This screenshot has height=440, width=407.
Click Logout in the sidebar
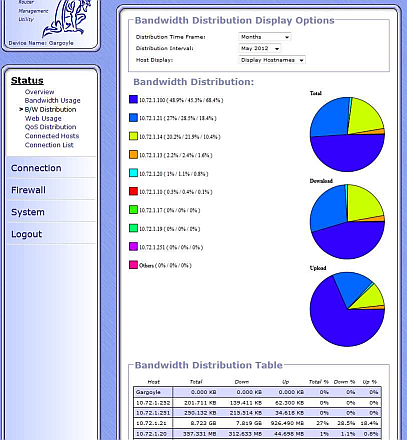tap(26, 234)
